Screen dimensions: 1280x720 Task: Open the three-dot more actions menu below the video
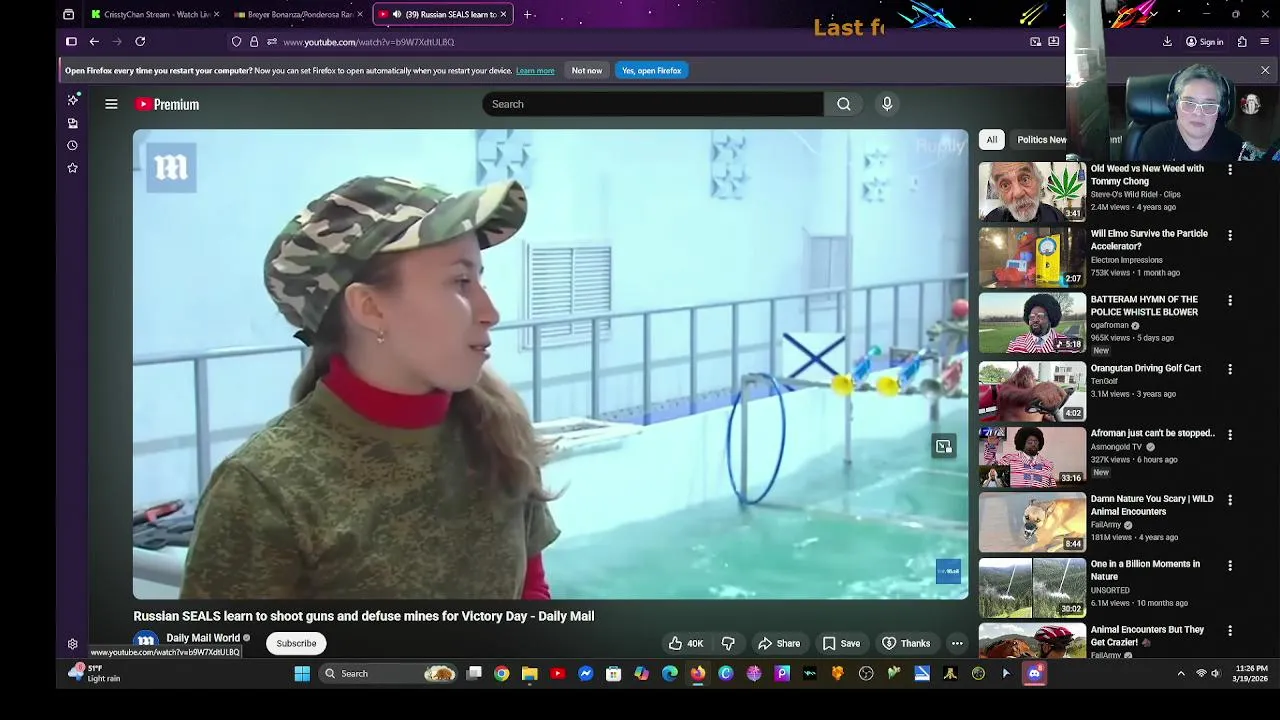coord(957,644)
